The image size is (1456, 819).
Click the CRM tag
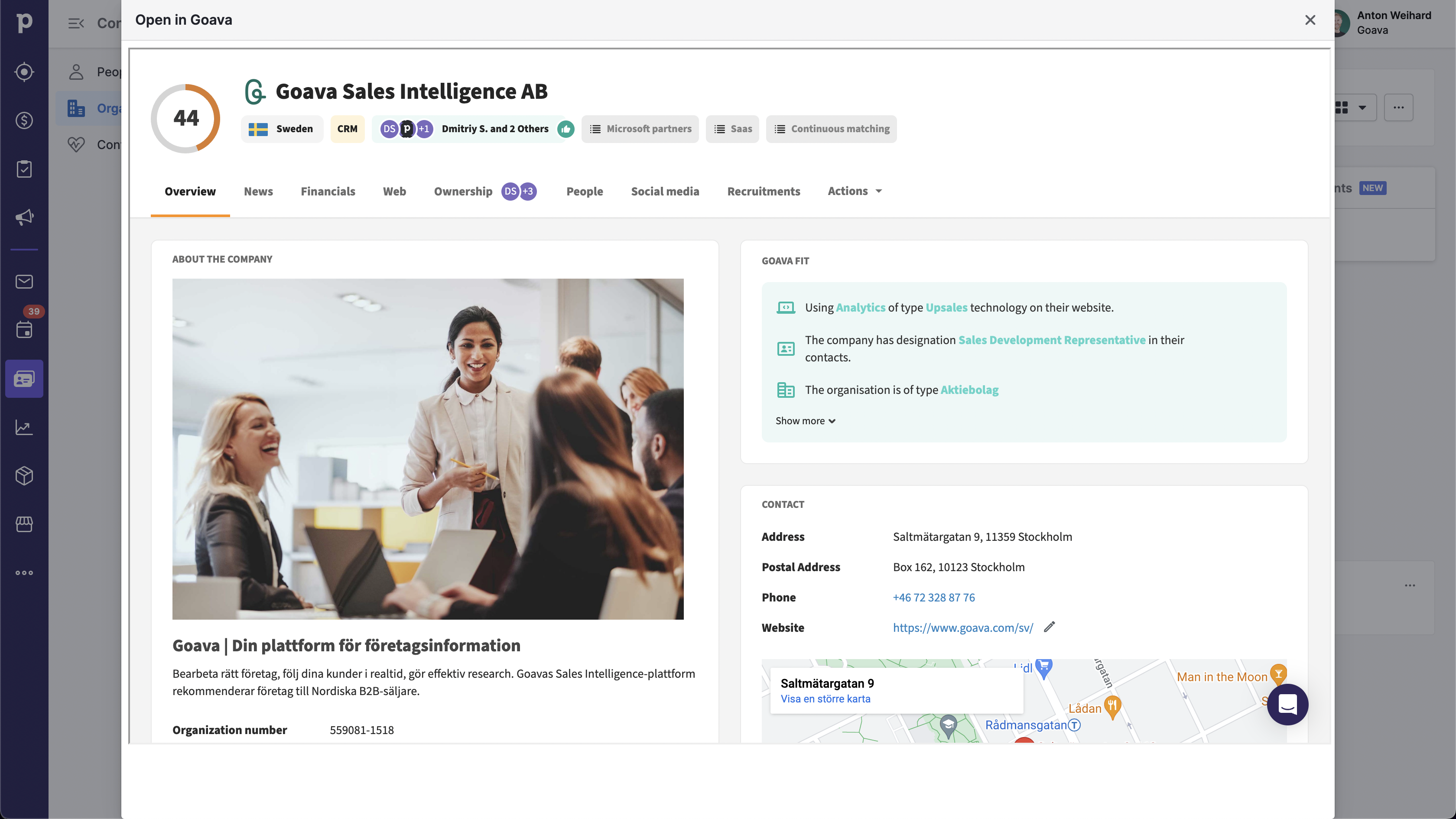point(347,129)
